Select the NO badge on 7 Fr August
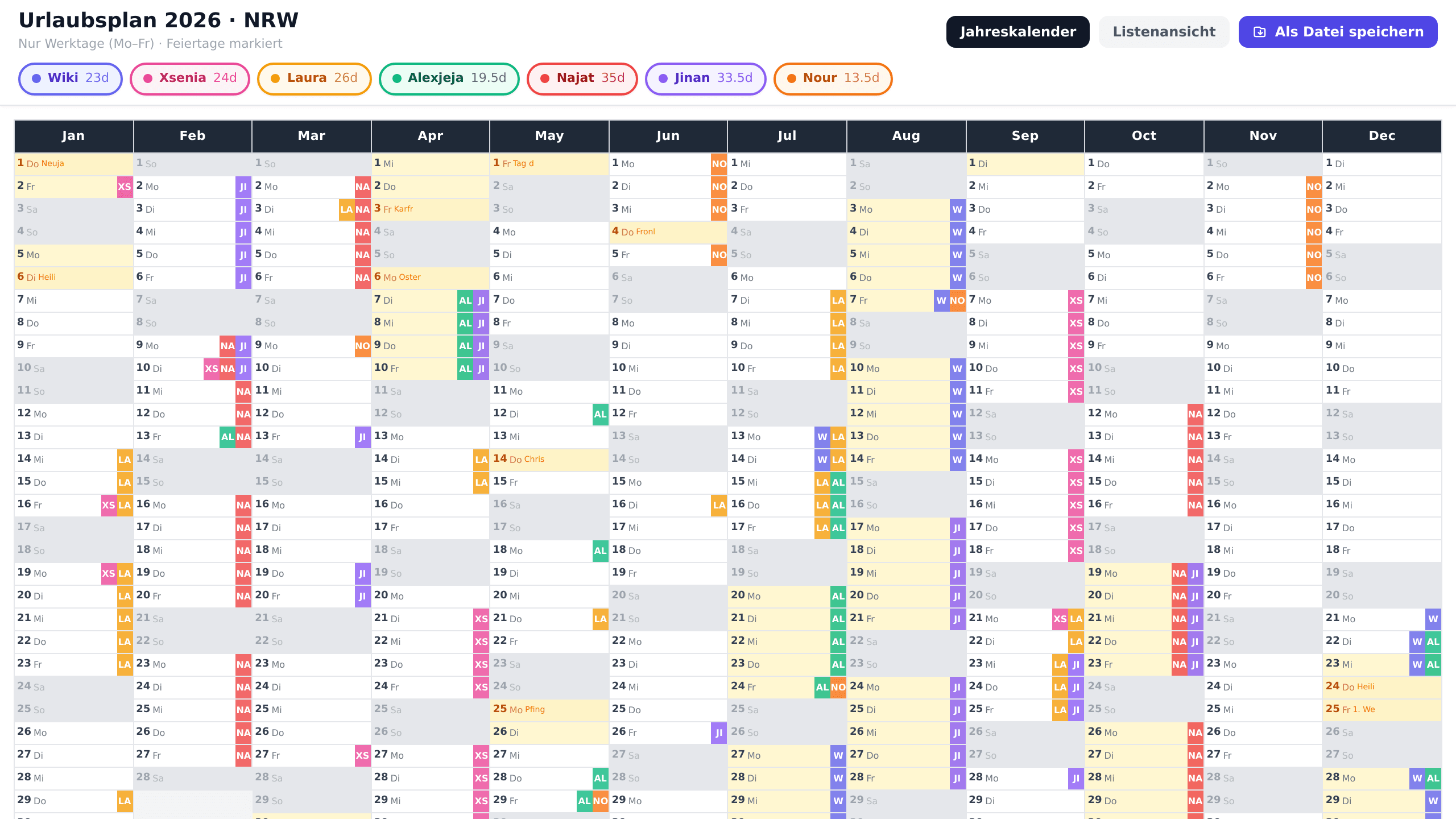The height and width of the screenshot is (819, 1456). click(957, 300)
